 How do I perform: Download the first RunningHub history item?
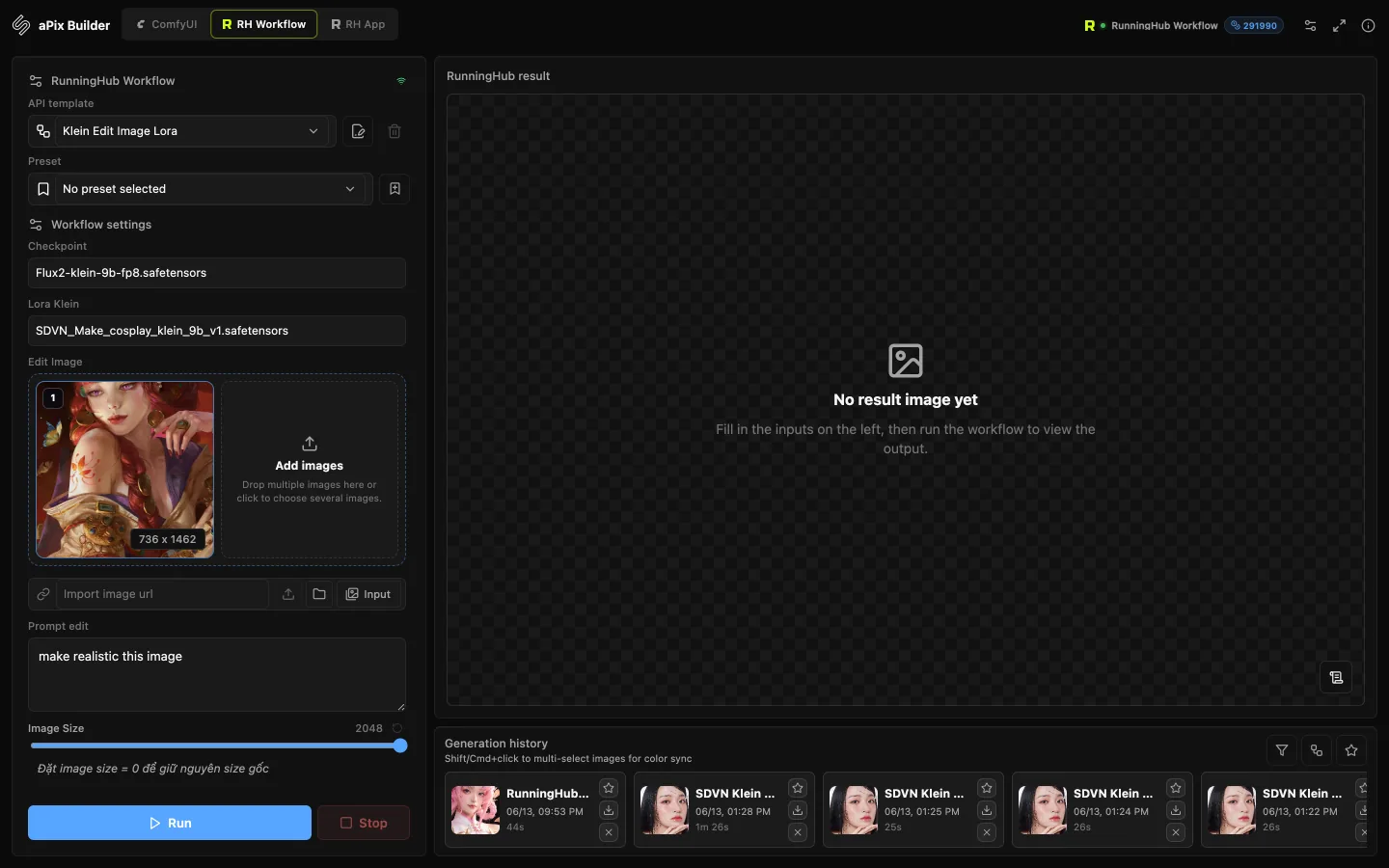609,810
